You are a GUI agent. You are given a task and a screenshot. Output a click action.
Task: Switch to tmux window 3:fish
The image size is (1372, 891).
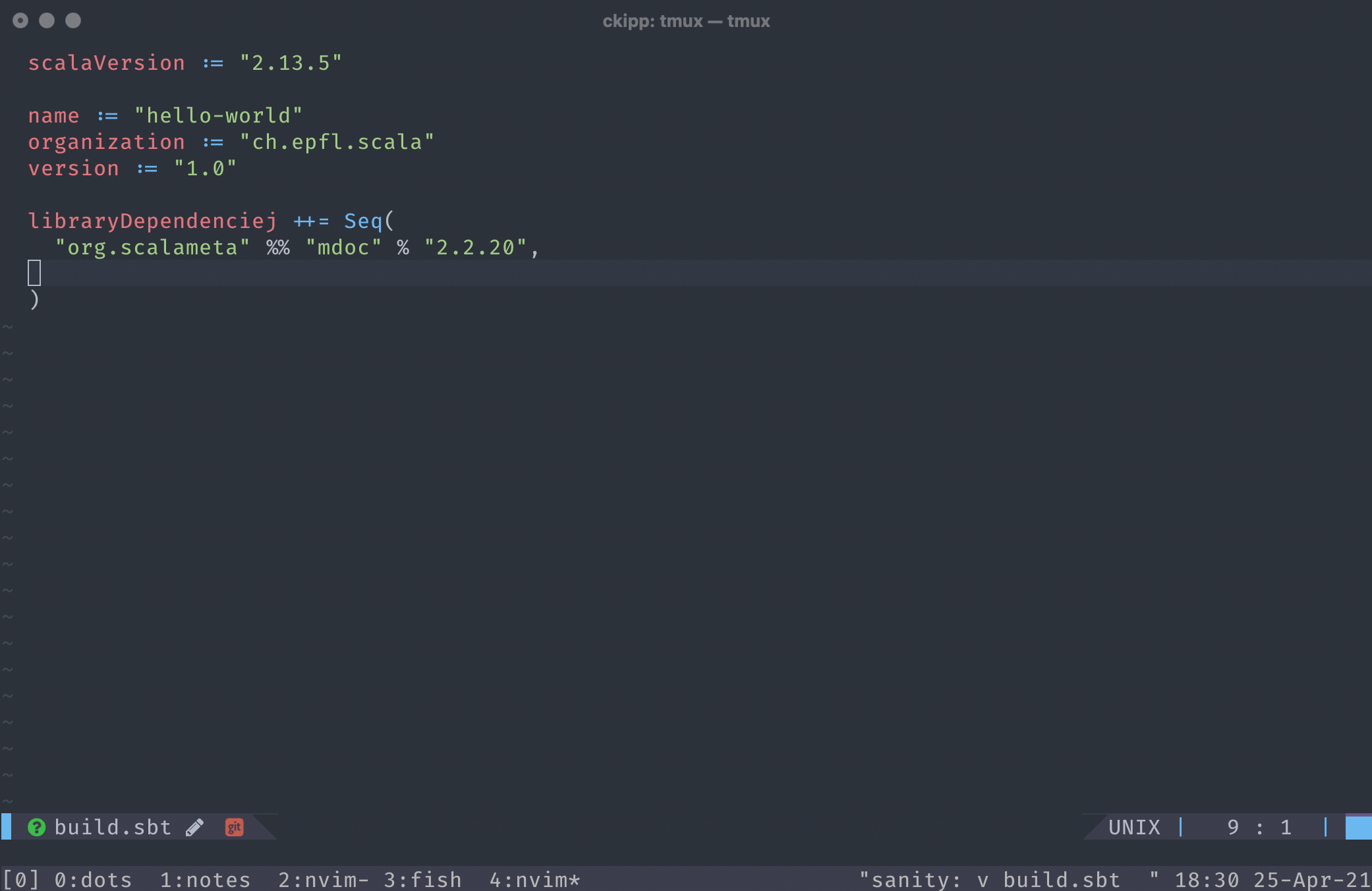422,880
